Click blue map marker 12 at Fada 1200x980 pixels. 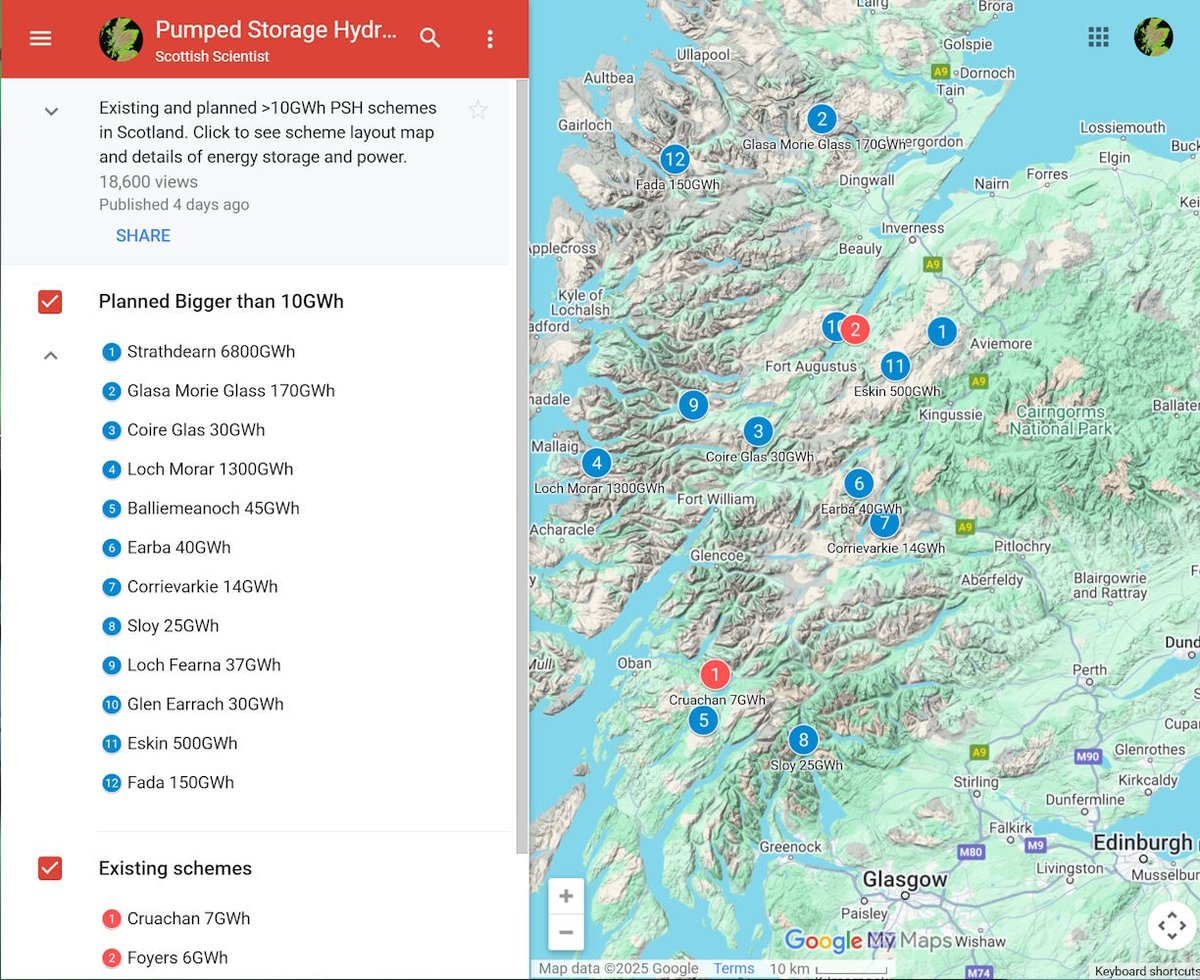675,158
